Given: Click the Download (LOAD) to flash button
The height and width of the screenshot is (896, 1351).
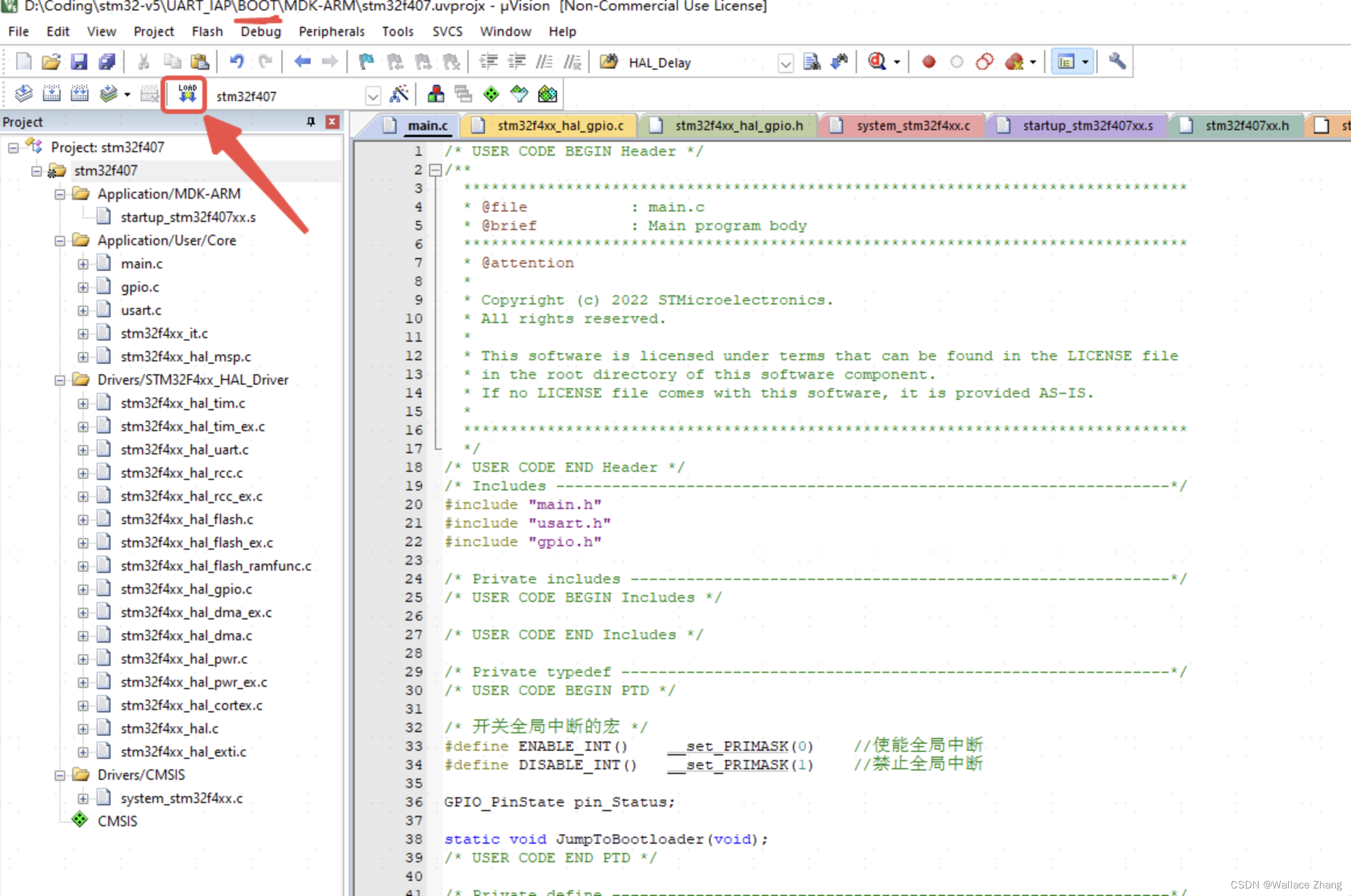Looking at the screenshot, I should [x=187, y=94].
